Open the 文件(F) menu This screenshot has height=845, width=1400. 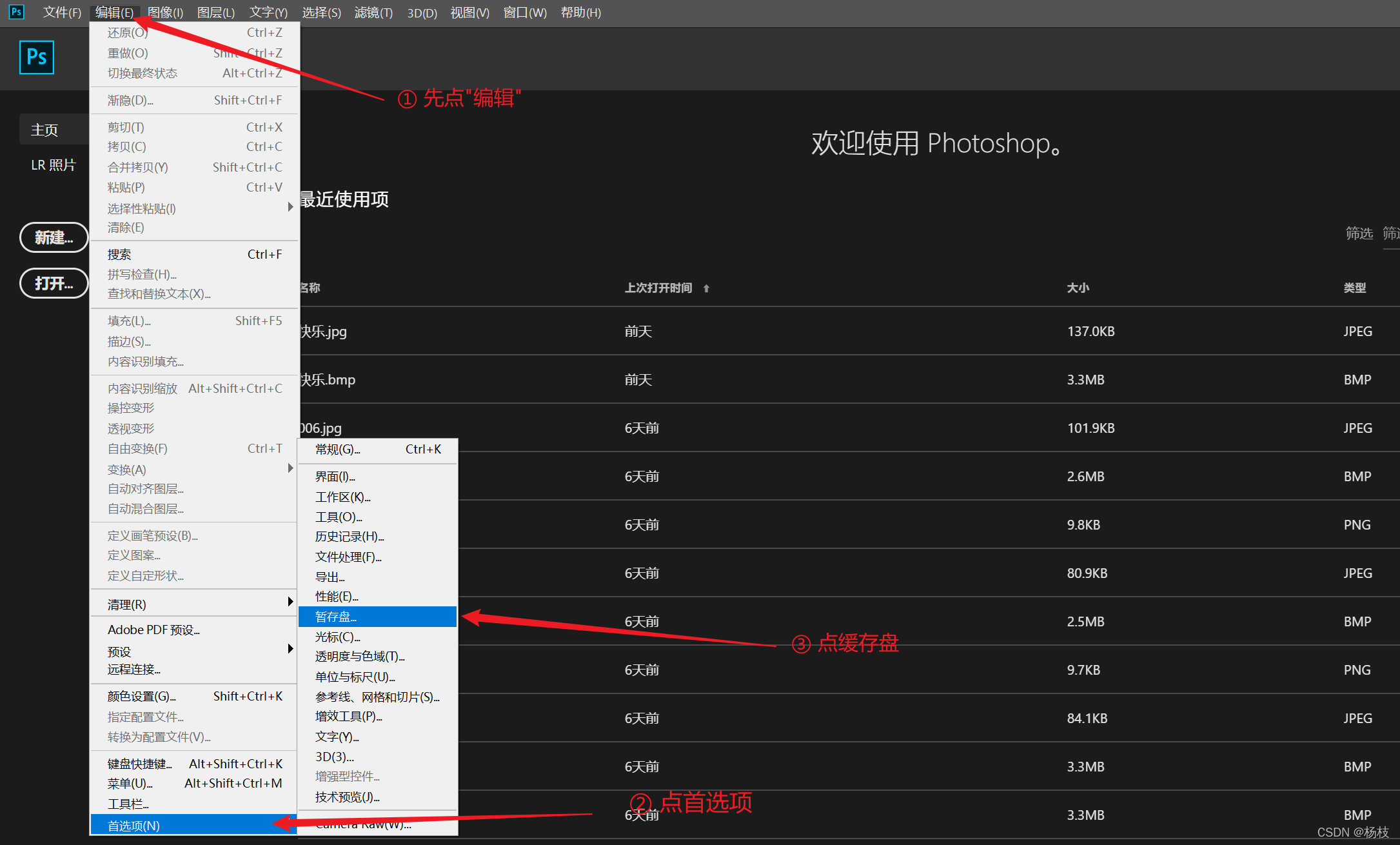tap(62, 12)
